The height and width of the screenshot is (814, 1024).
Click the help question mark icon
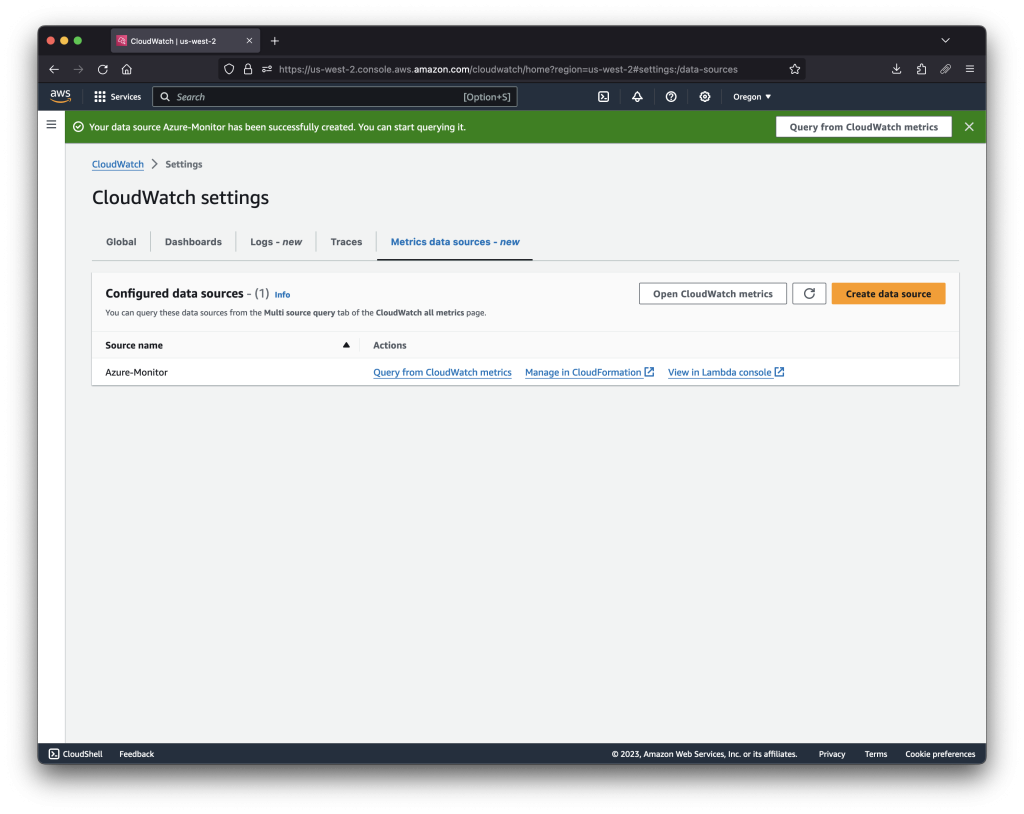tap(671, 96)
